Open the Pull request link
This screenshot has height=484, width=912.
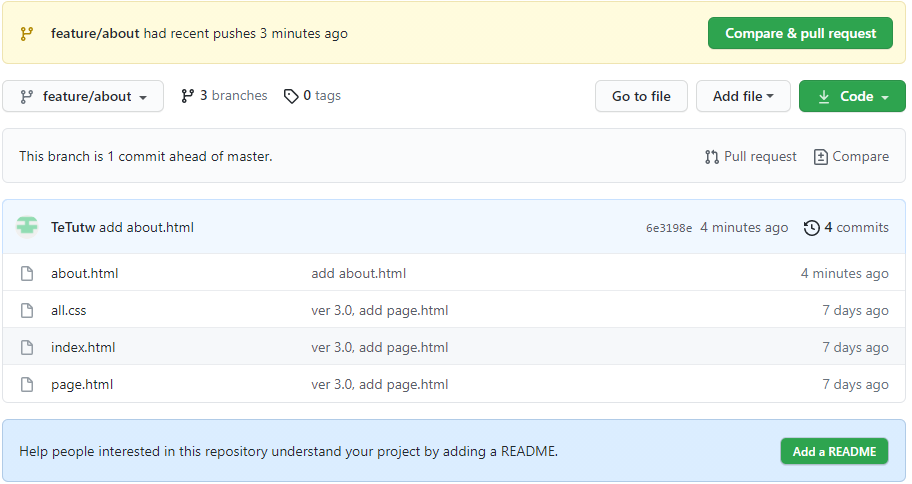tap(751, 156)
